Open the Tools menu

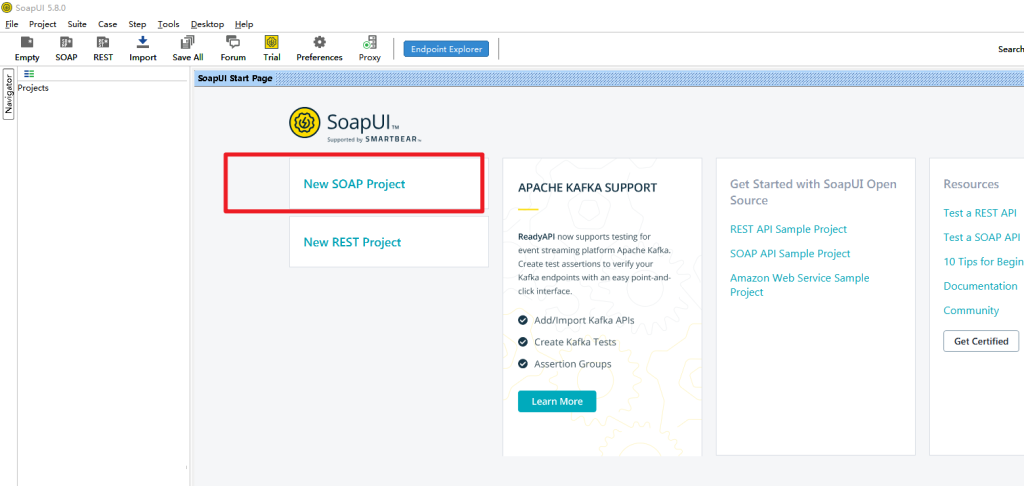[x=168, y=24]
